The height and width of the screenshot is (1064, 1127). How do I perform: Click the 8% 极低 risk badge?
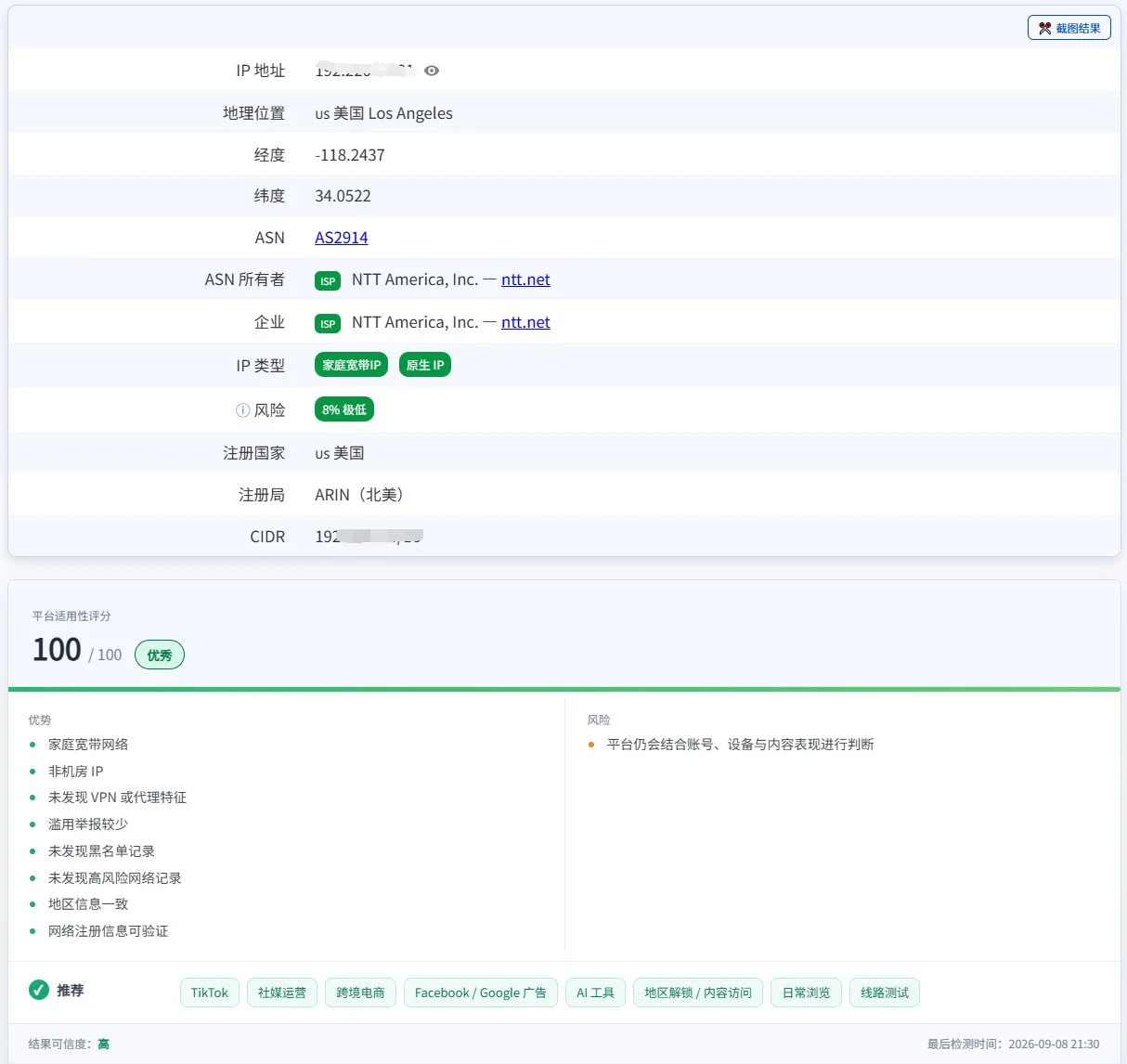344,409
